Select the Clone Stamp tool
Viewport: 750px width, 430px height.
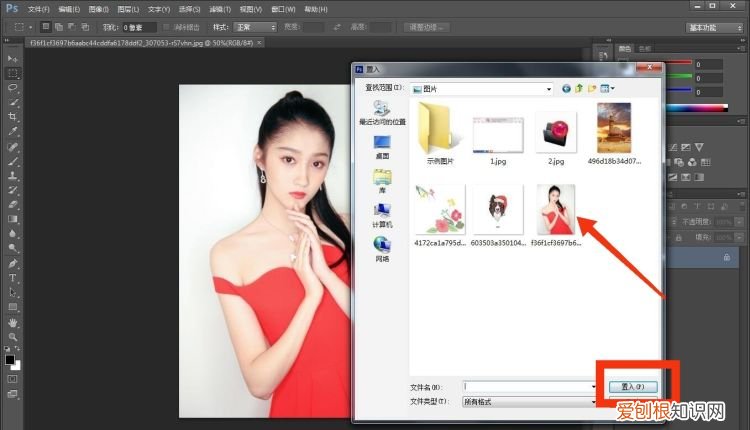click(x=12, y=176)
